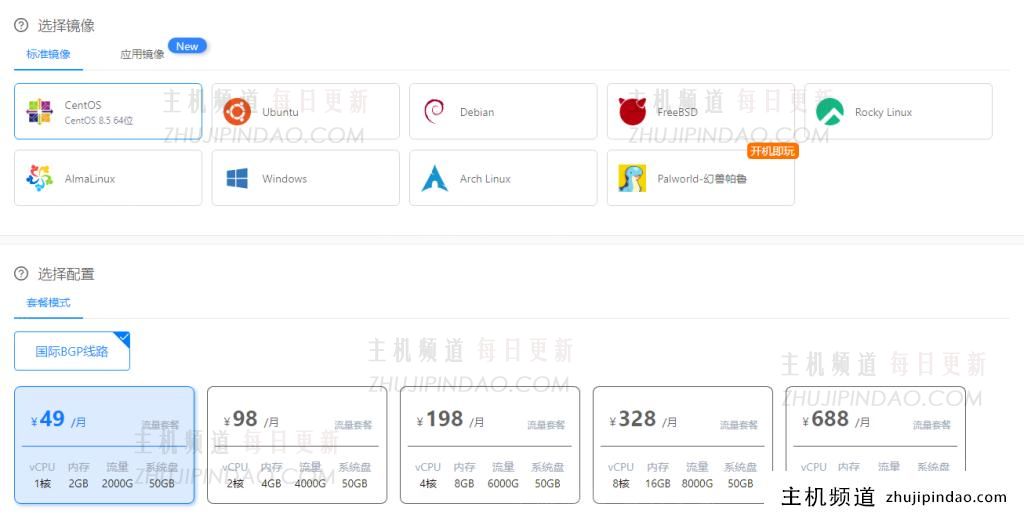
Task: Choose the Windows image card
Action: point(306,178)
